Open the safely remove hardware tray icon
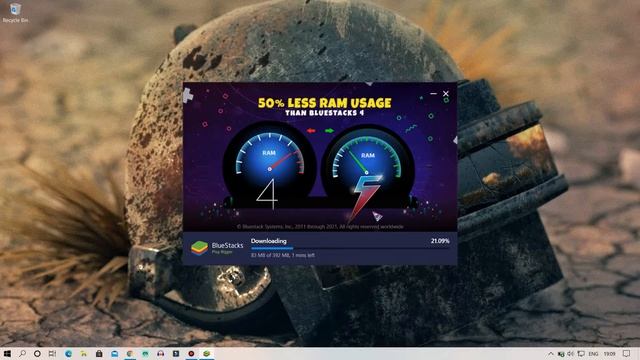 pyautogui.click(x=561, y=354)
